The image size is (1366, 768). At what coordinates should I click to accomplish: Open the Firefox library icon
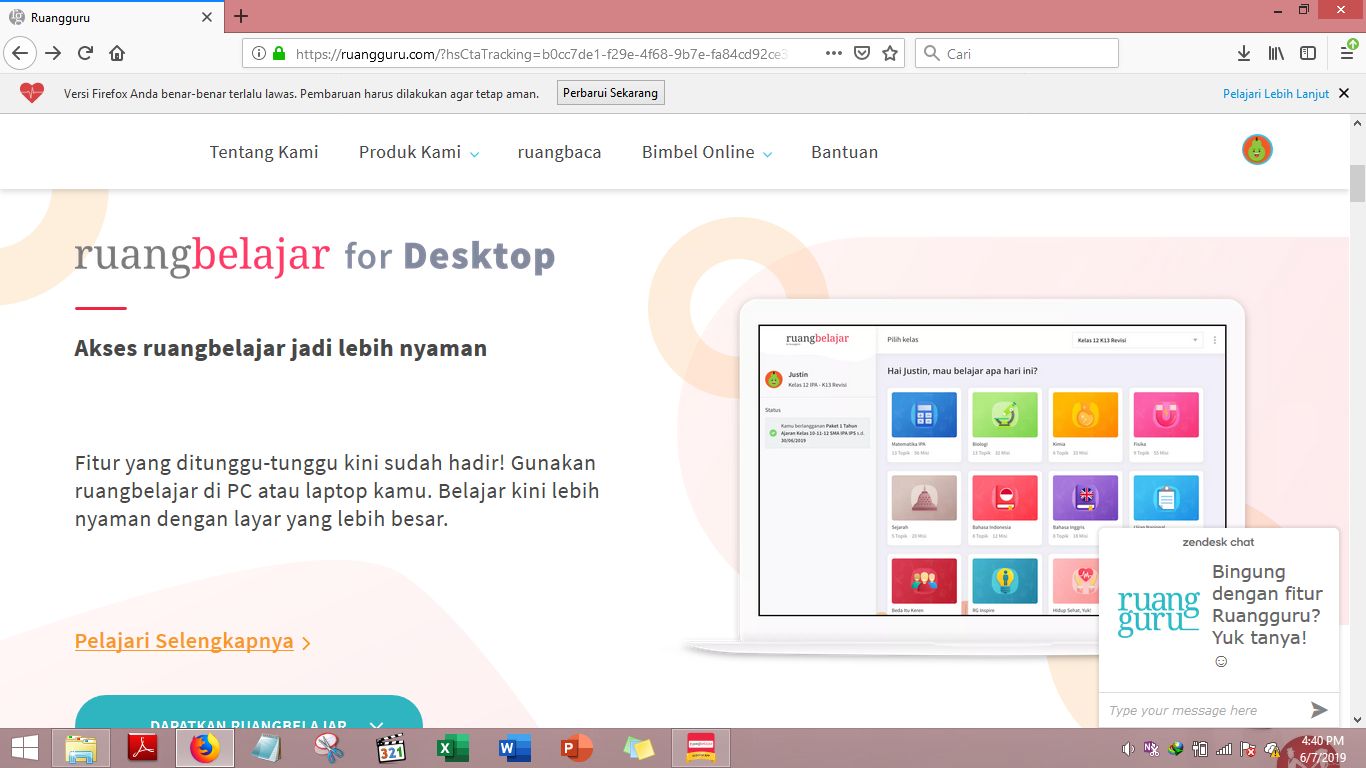1276,53
